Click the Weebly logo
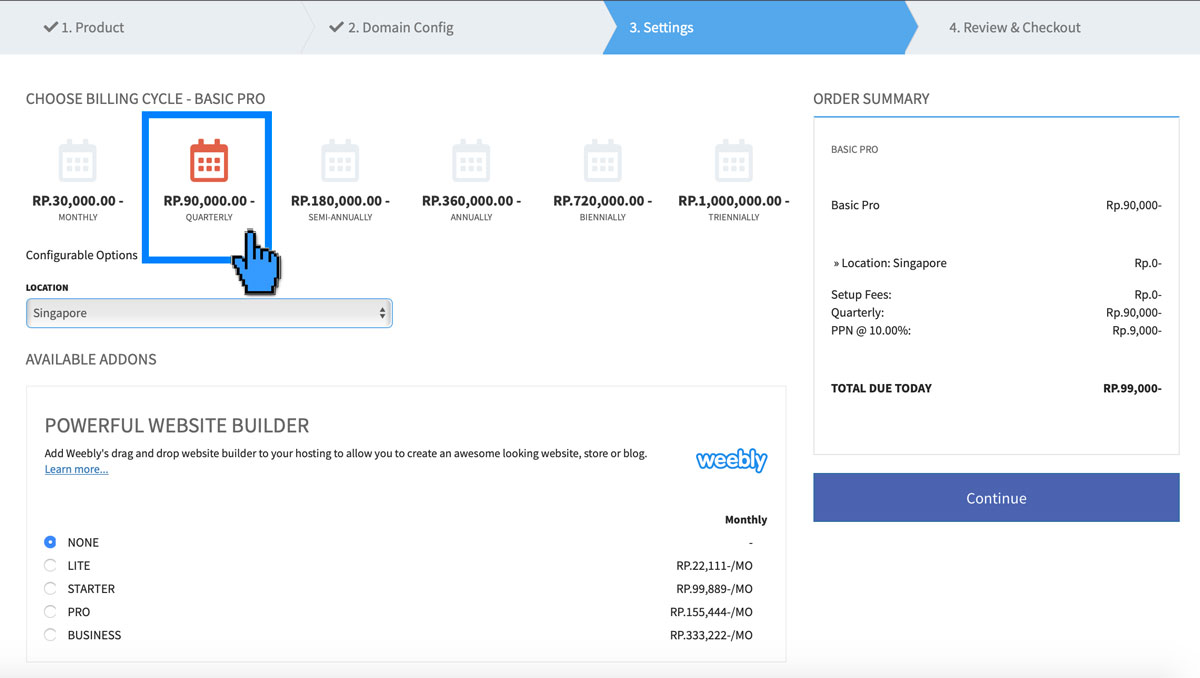The width and height of the screenshot is (1200, 678). pyautogui.click(x=731, y=459)
